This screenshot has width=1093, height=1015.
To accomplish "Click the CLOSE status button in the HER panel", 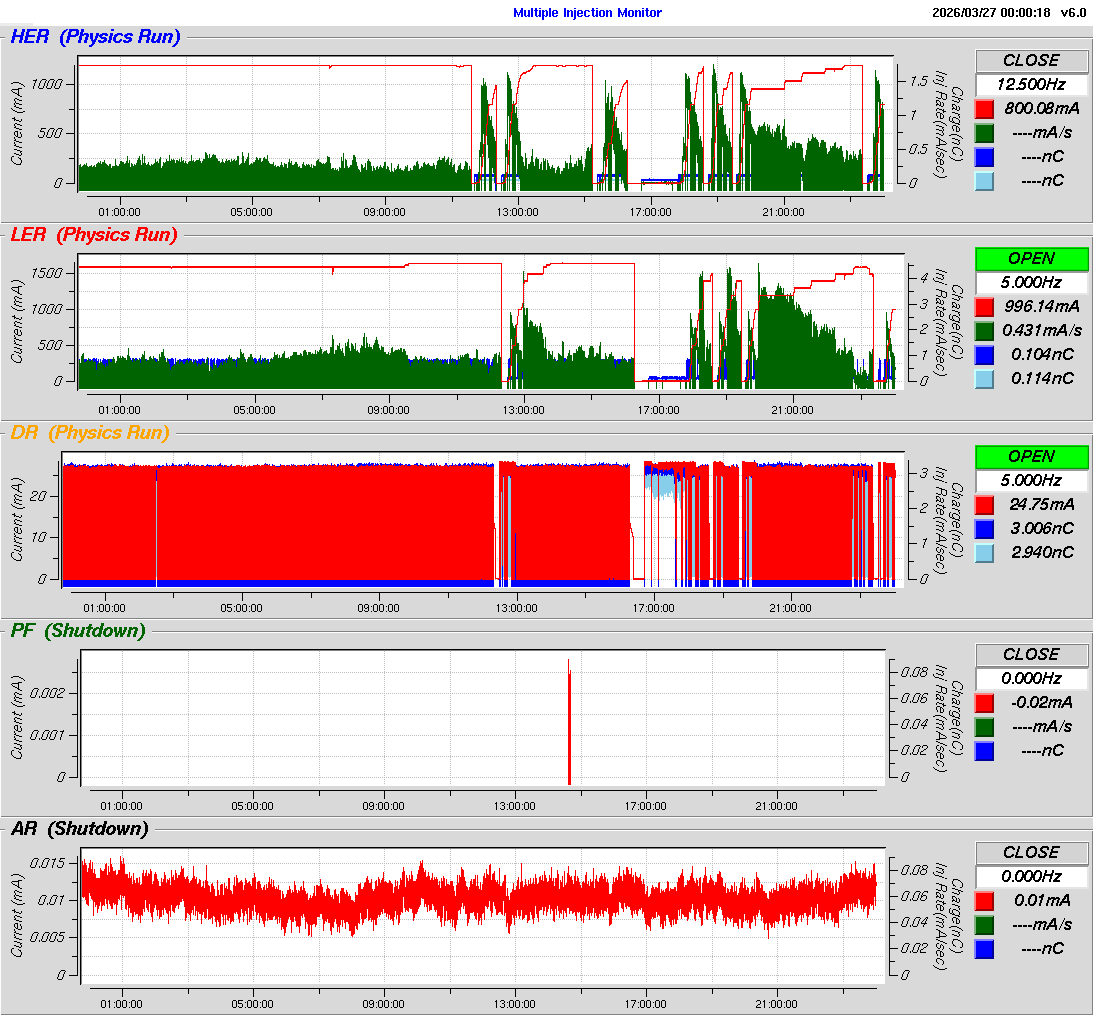I will (1031, 60).
